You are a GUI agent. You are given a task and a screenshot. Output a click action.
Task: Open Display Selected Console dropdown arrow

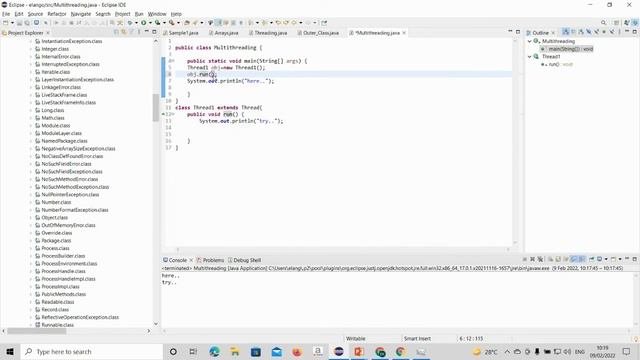pyautogui.click(x=606, y=259)
